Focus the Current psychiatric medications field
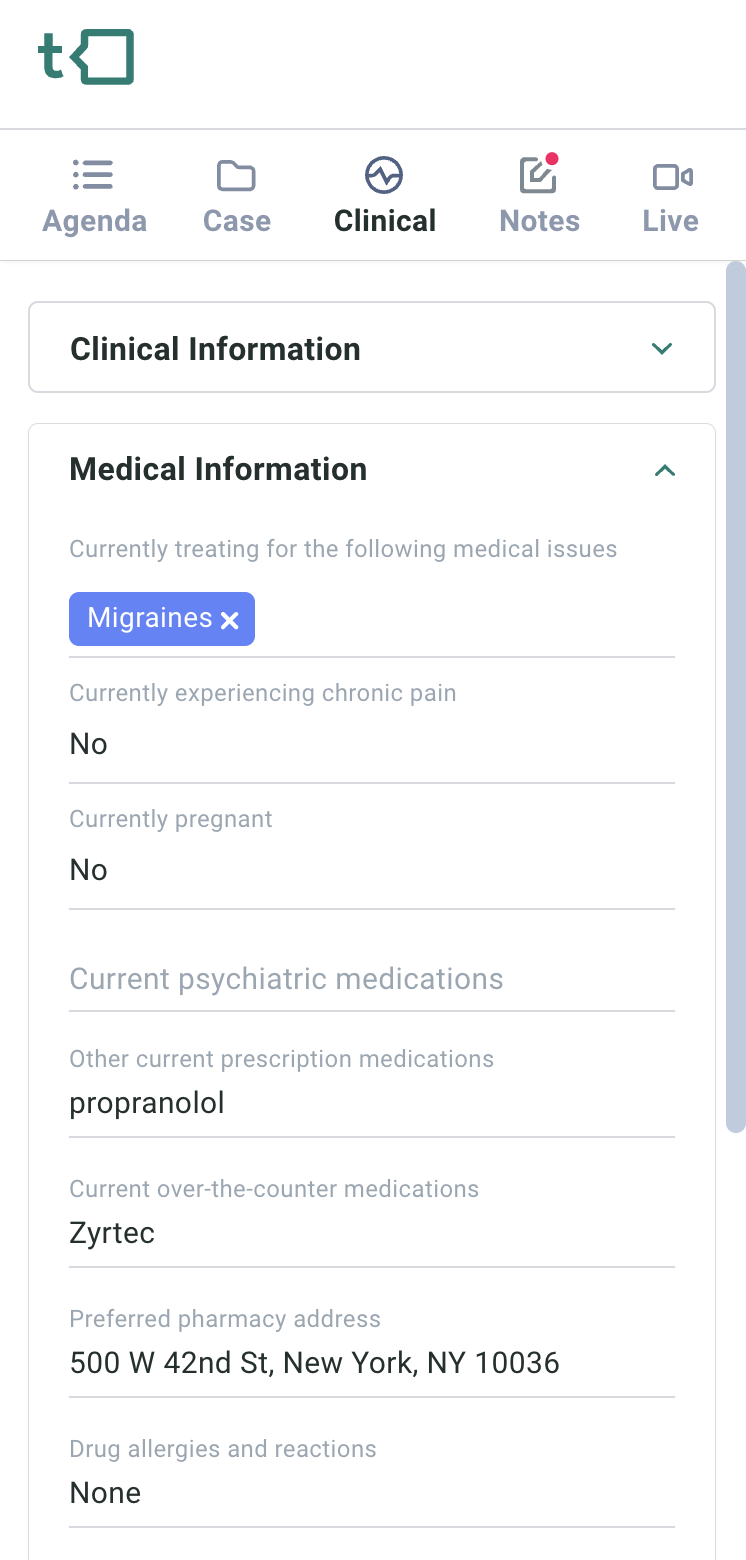The width and height of the screenshot is (746, 1560). click(x=371, y=979)
